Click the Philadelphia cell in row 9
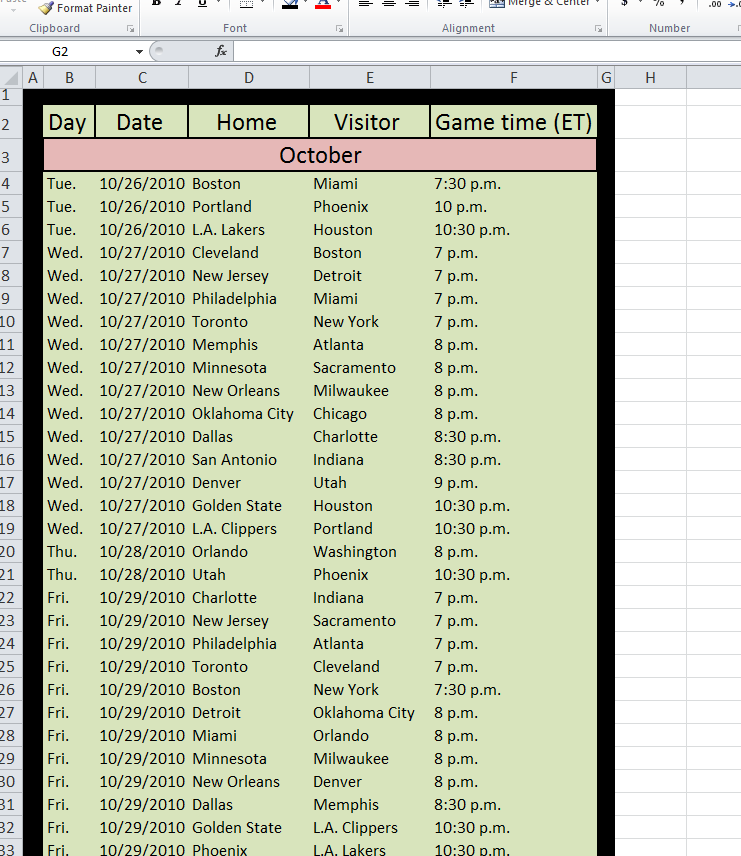 (249, 299)
